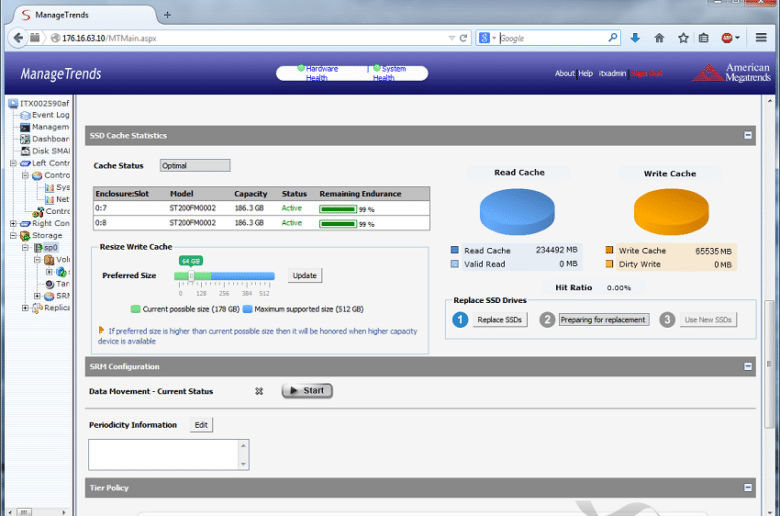The width and height of the screenshot is (780, 516).
Task: Open the browser hamburger menu
Action: coord(761,38)
